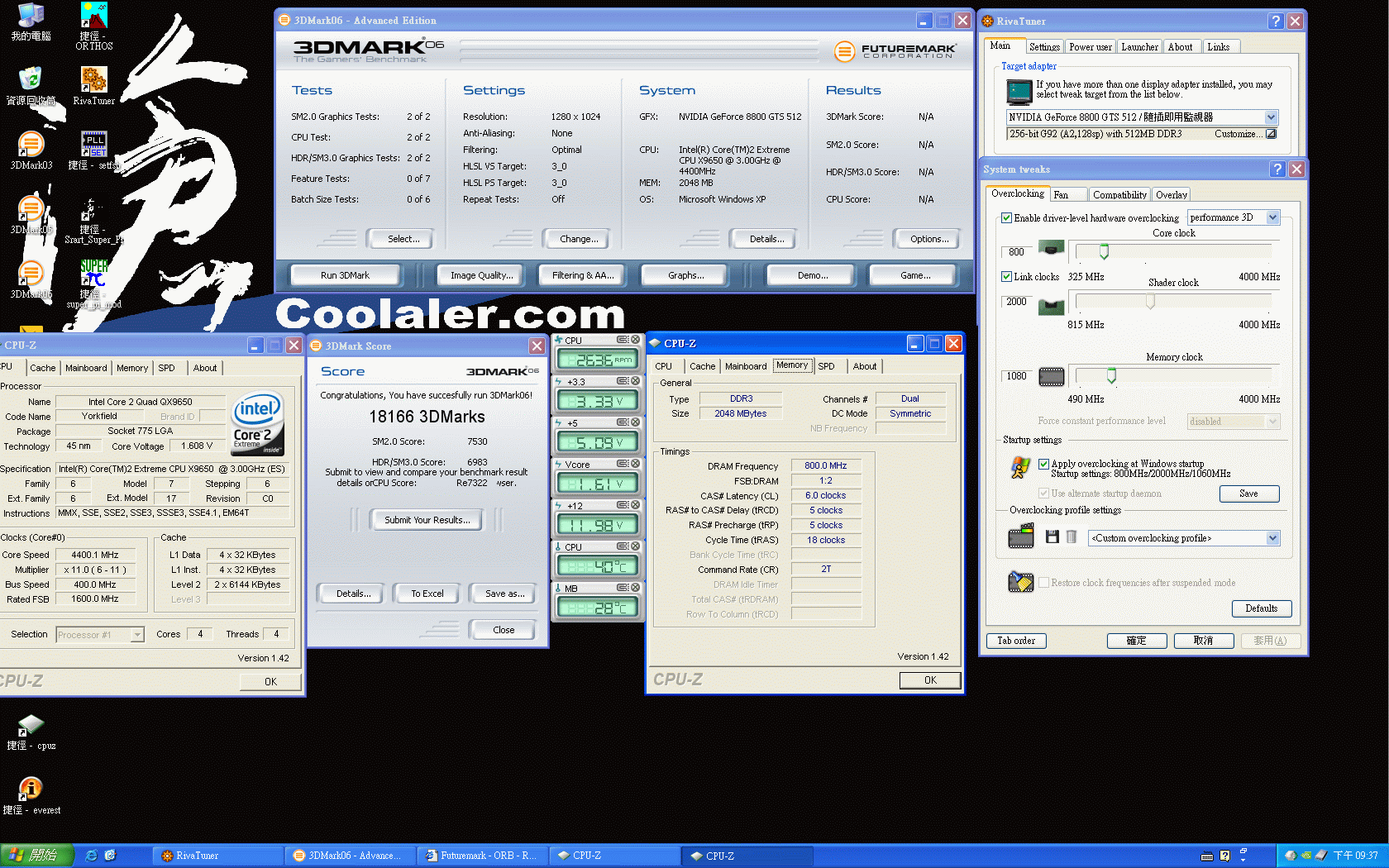Toggle the Link clocks checkbox
The image size is (1389, 868).
click(1006, 277)
